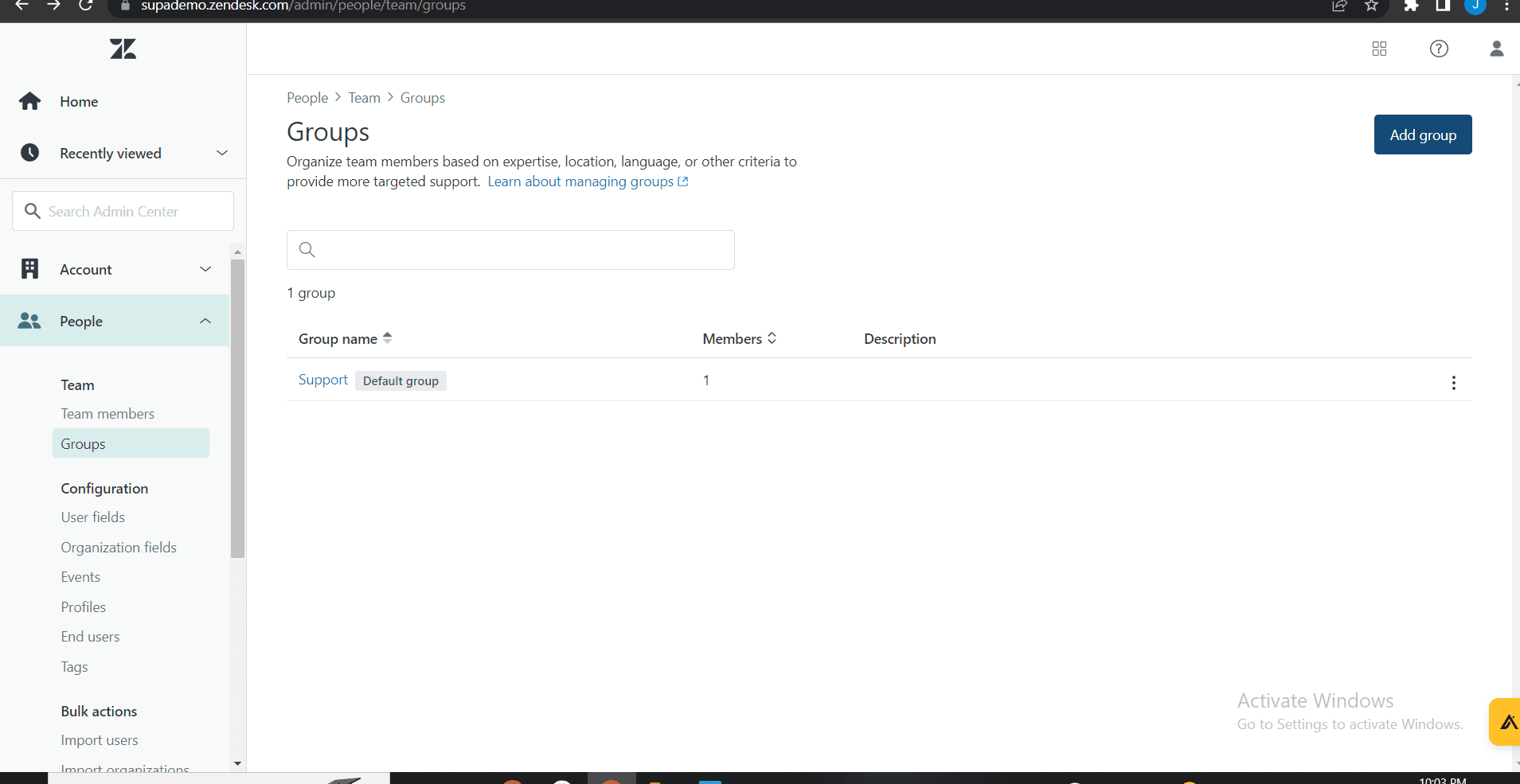Open the Zendesk products grid icon
1520x784 pixels.
(1379, 49)
